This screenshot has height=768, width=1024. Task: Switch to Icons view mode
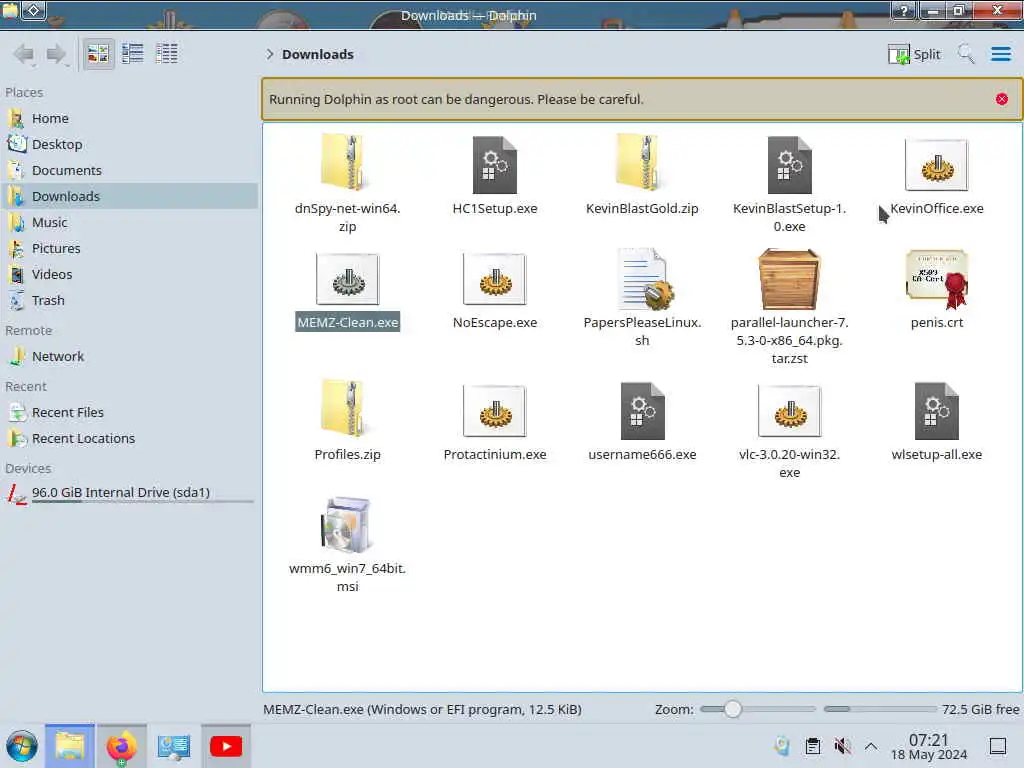[98, 54]
